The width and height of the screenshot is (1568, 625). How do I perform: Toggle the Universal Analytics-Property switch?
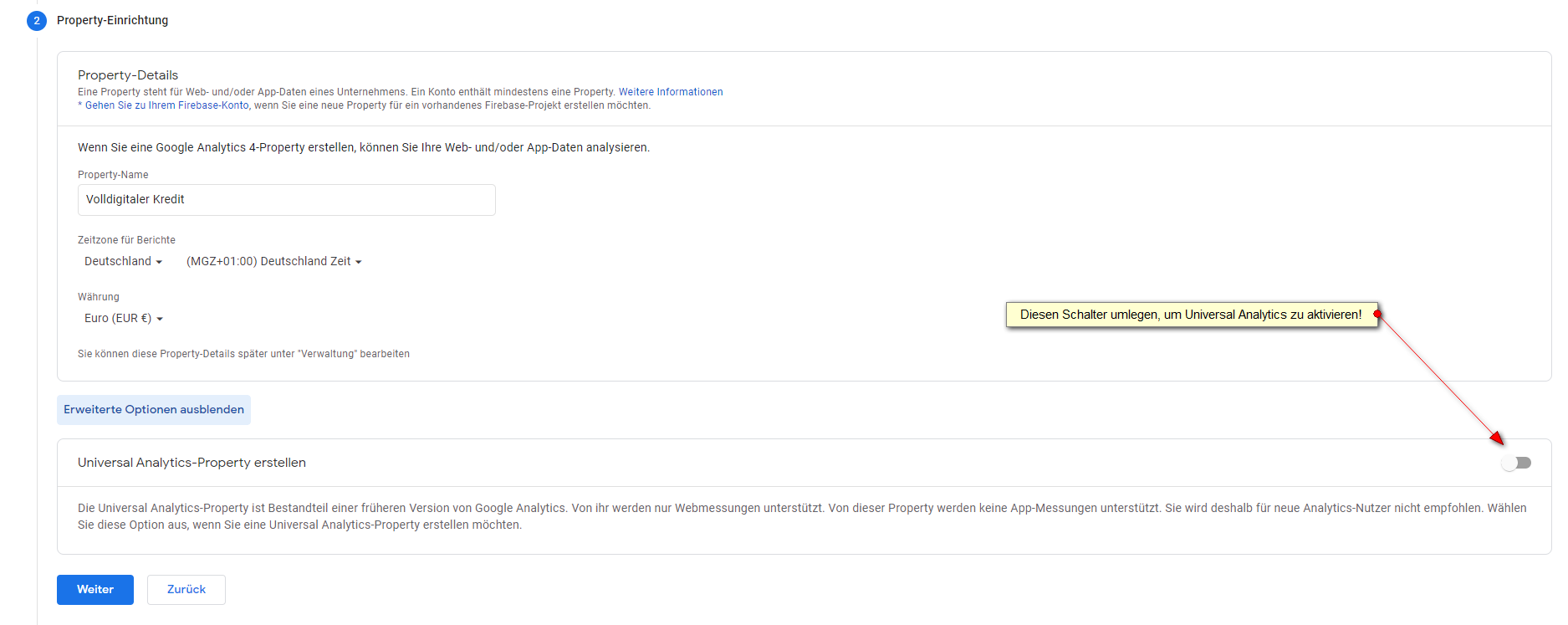pyautogui.click(x=1516, y=463)
